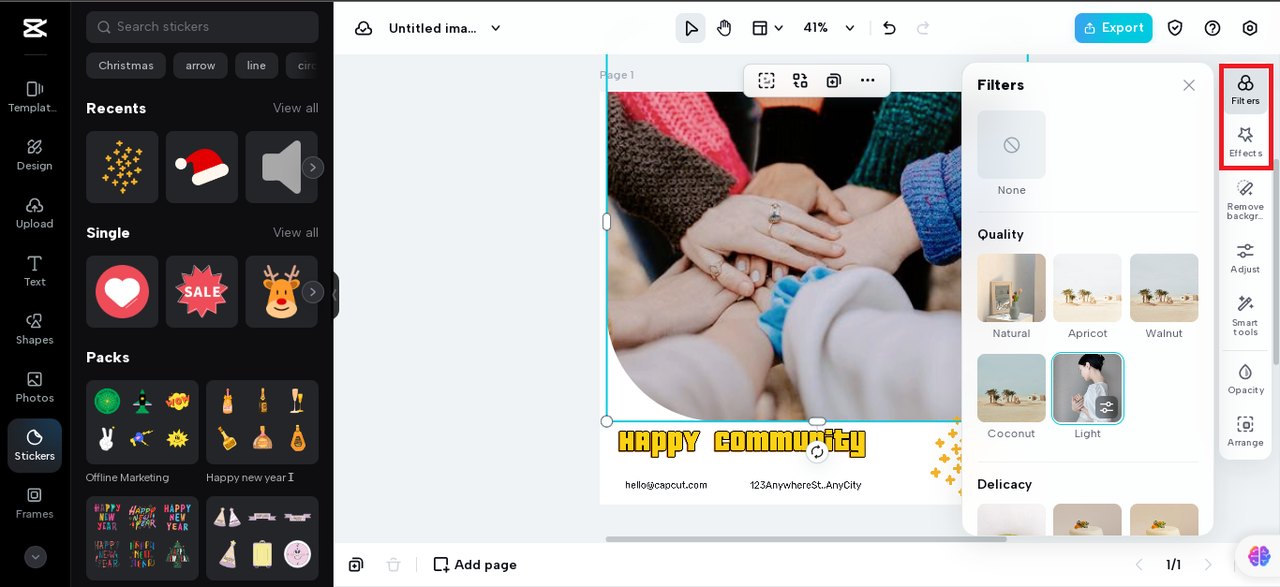Open Light filter intensity adjust icon
The height and width of the screenshot is (587, 1280).
tap(1106, 407)
